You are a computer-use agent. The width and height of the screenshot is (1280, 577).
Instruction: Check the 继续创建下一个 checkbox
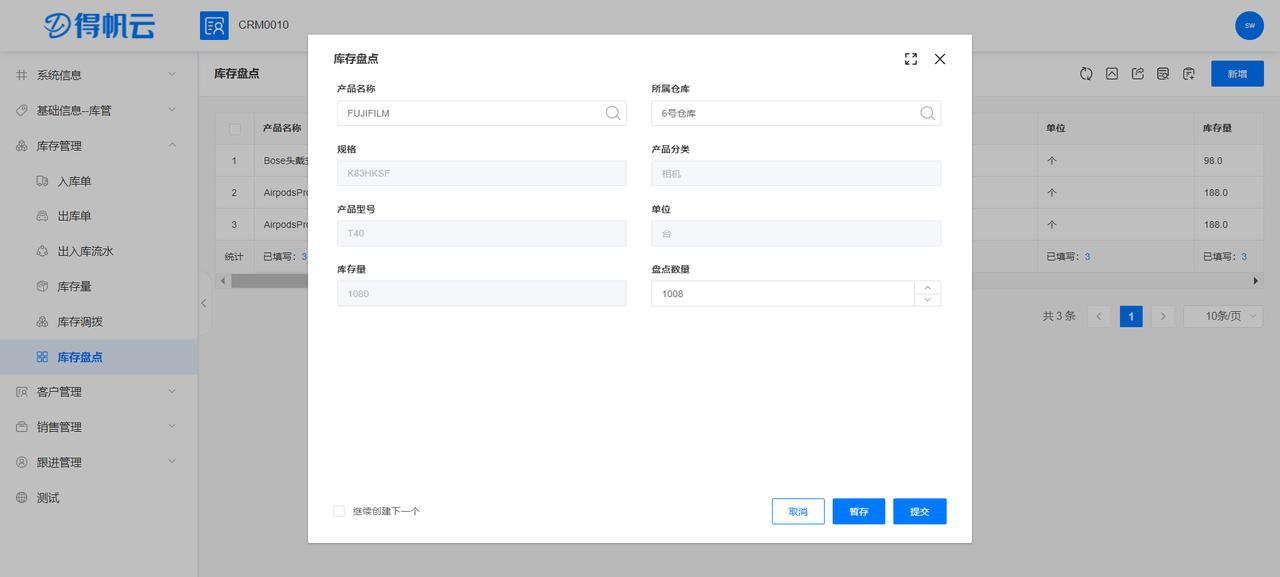[x=338, y=510]
